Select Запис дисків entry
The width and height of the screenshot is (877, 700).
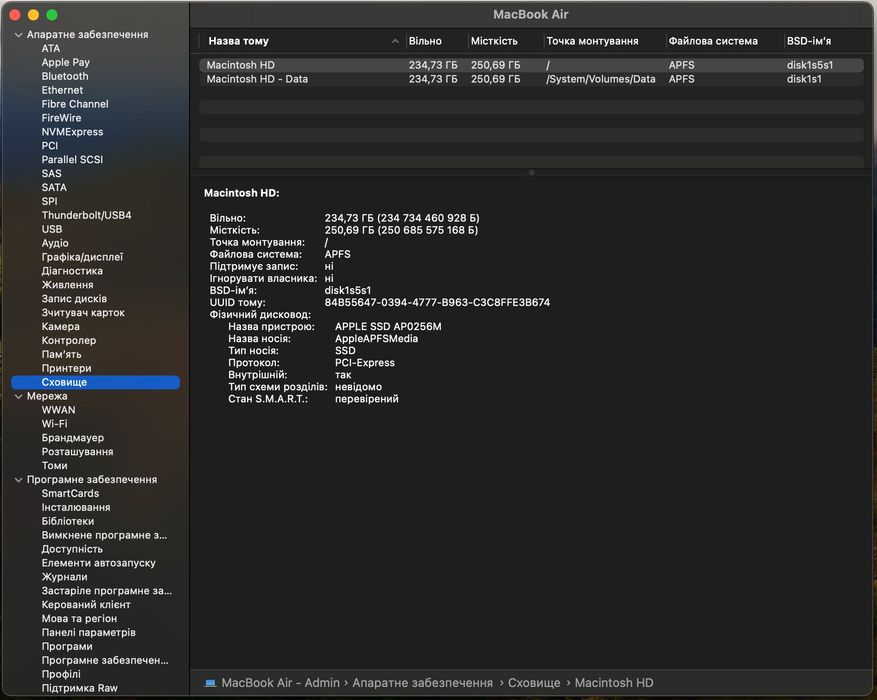(x=74, y=299)
